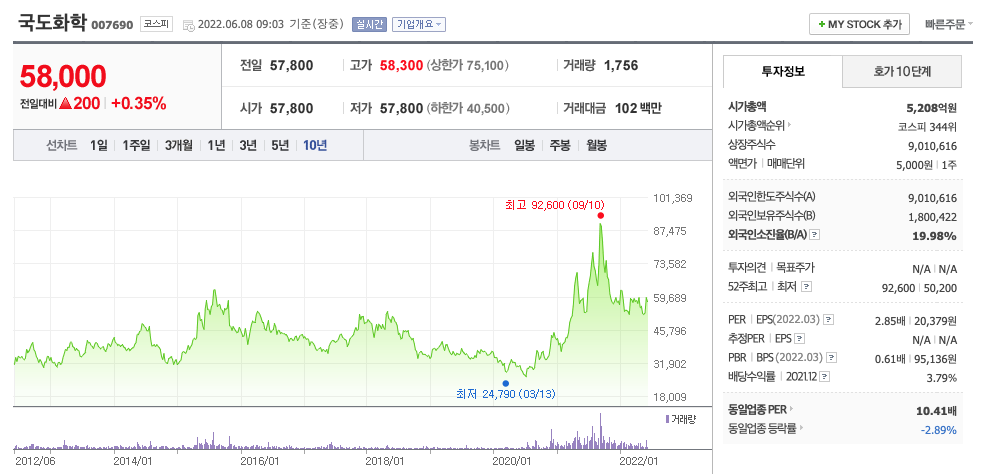
Task: Click the help icon next to 52주최고 최저
Action: (x=806, y=287)
